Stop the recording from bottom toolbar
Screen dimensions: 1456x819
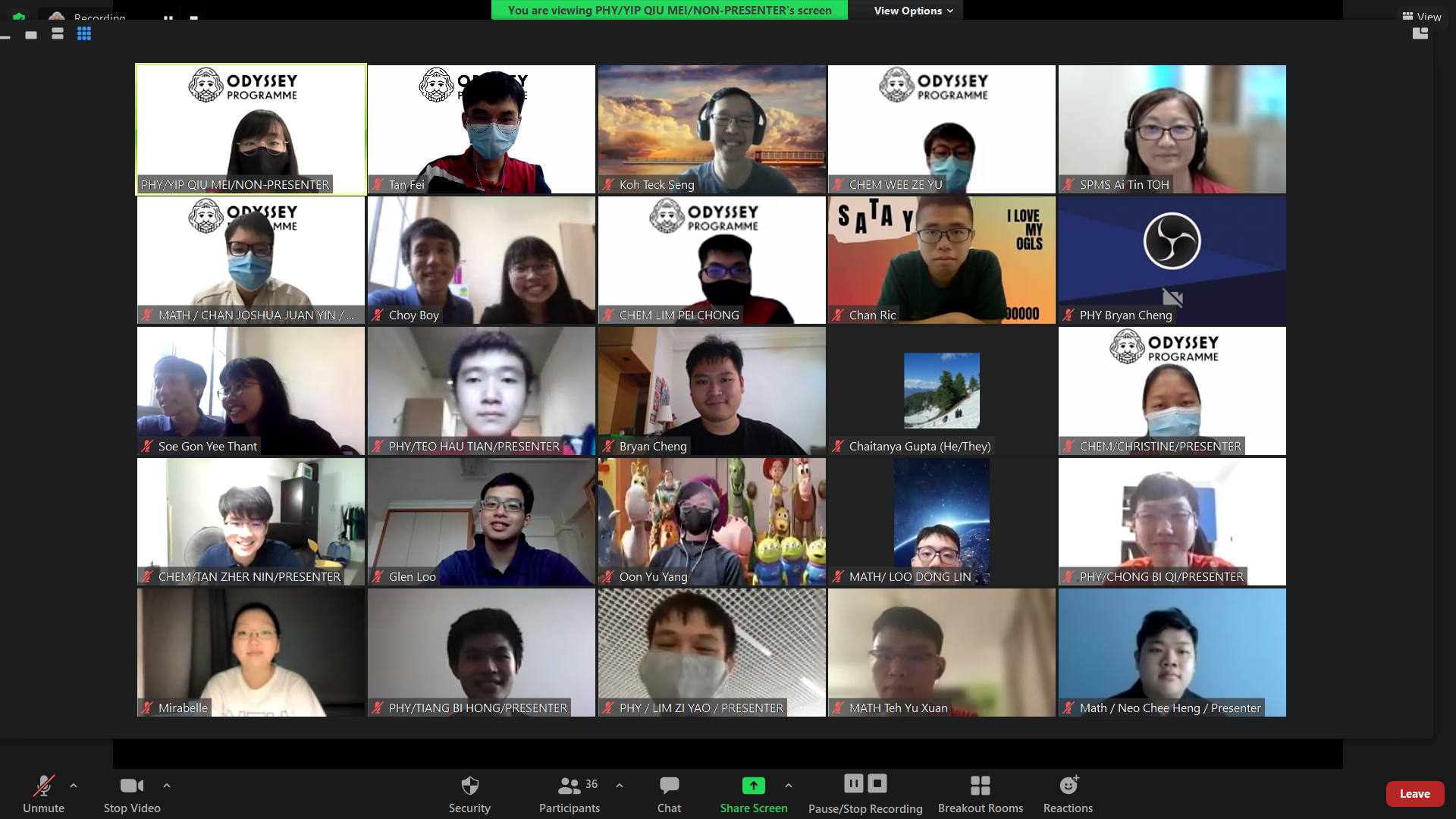(877, 783)
